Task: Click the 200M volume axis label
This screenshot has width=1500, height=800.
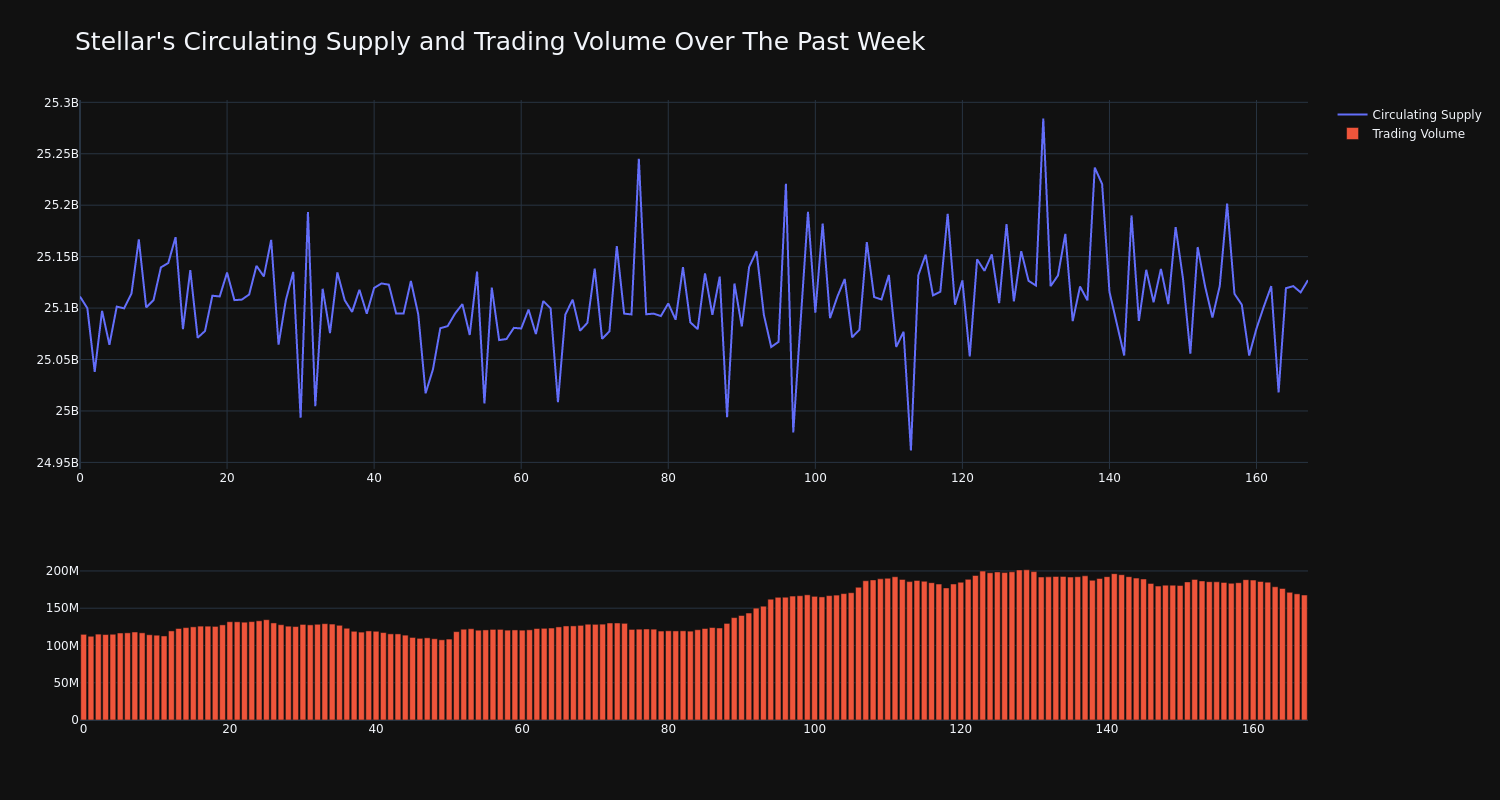Action: click(x=62, y=571)
